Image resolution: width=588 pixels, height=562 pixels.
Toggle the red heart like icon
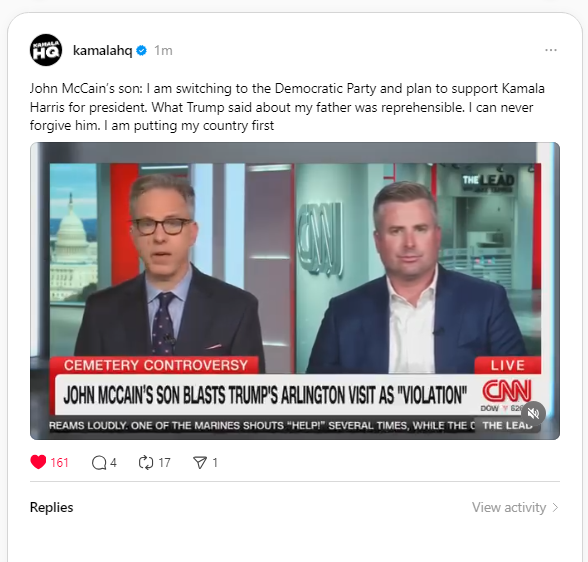coord(38,462)
